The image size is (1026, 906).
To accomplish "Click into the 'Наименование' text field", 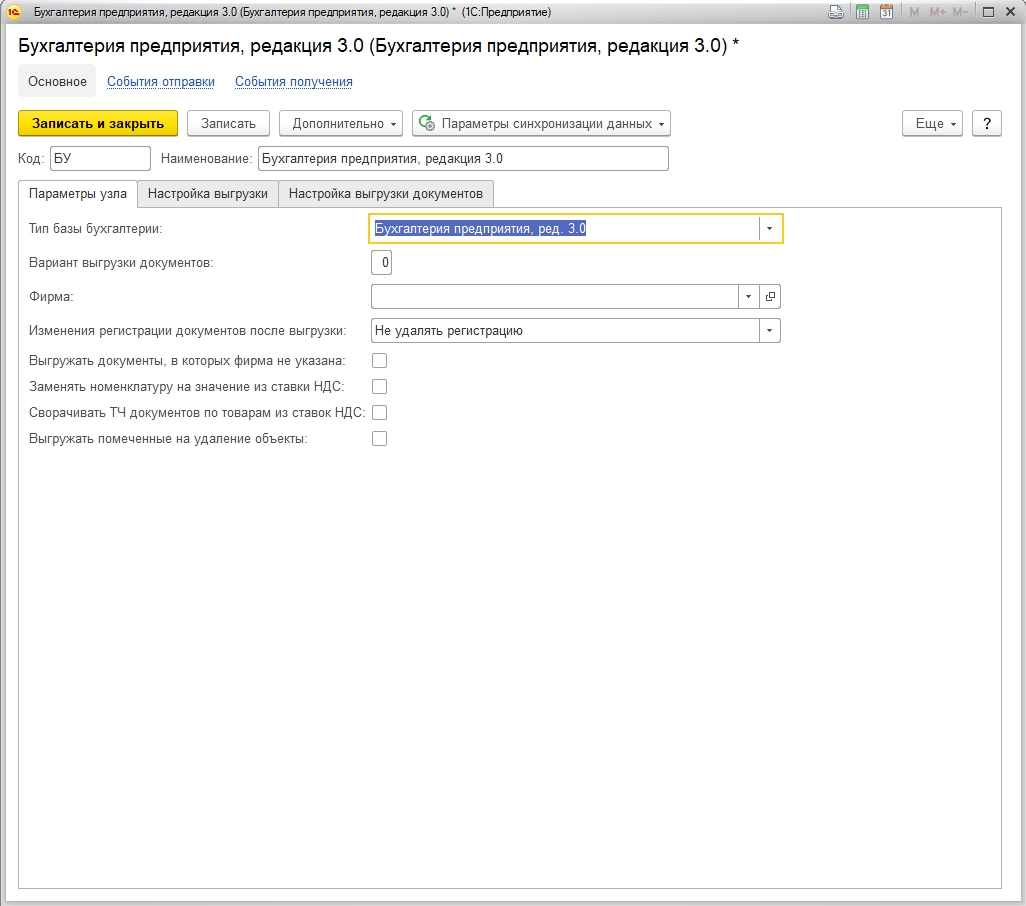I will (462, 159).
